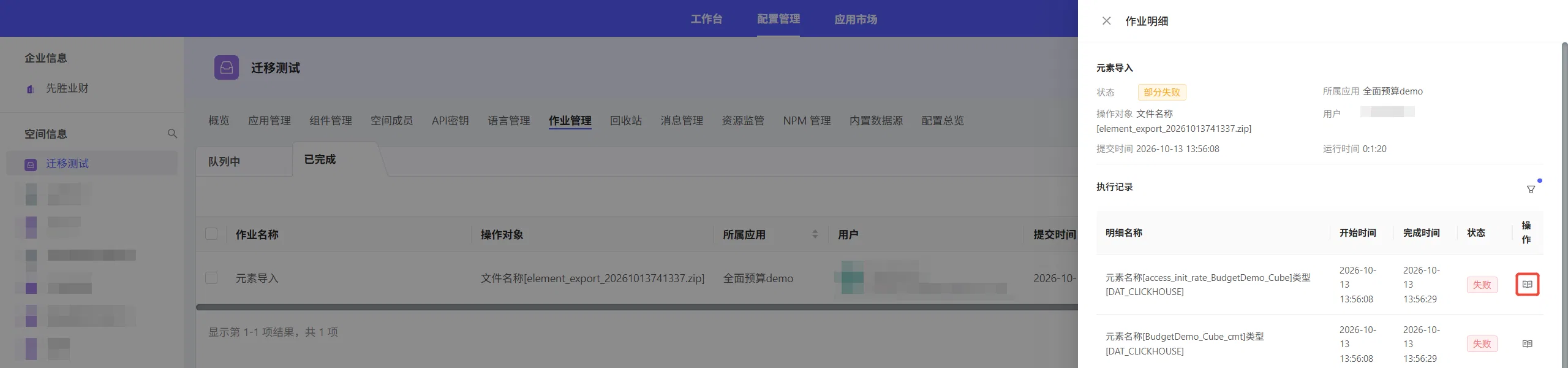Switch to the 应用管理 tab
The image size is (1568, 368).
tap(269, 121)
